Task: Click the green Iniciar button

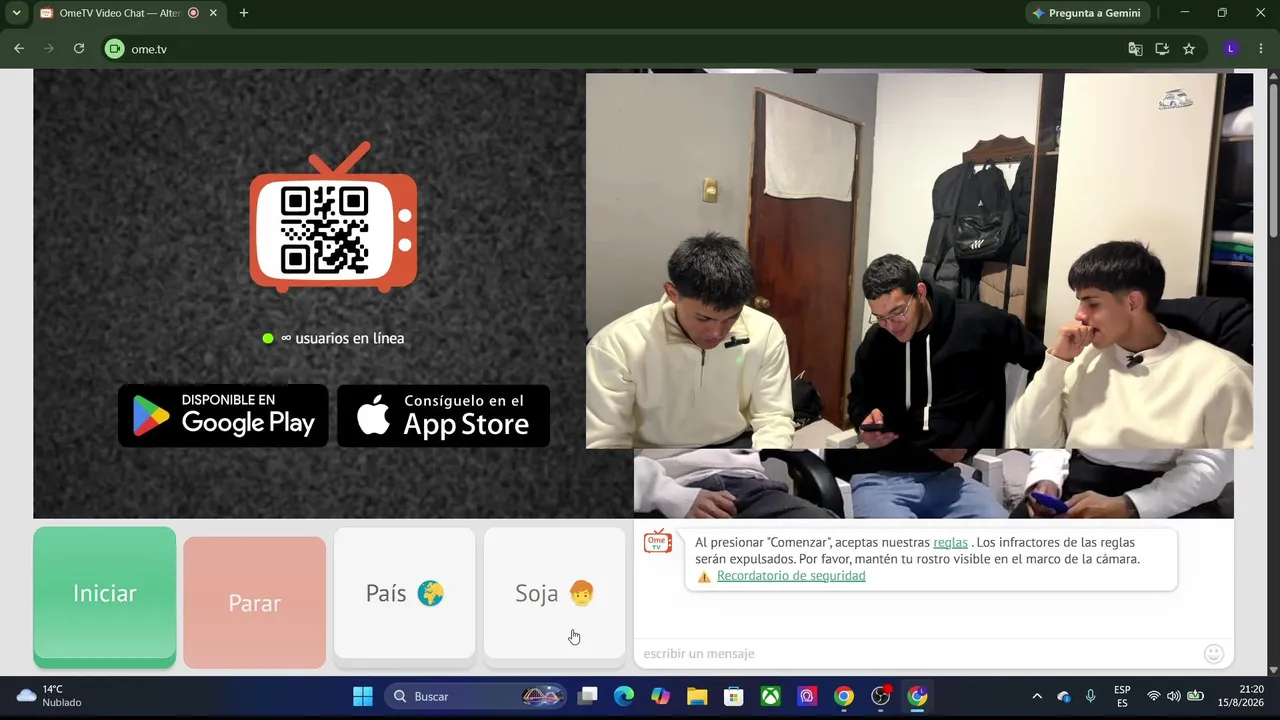Action: [105, 597]
